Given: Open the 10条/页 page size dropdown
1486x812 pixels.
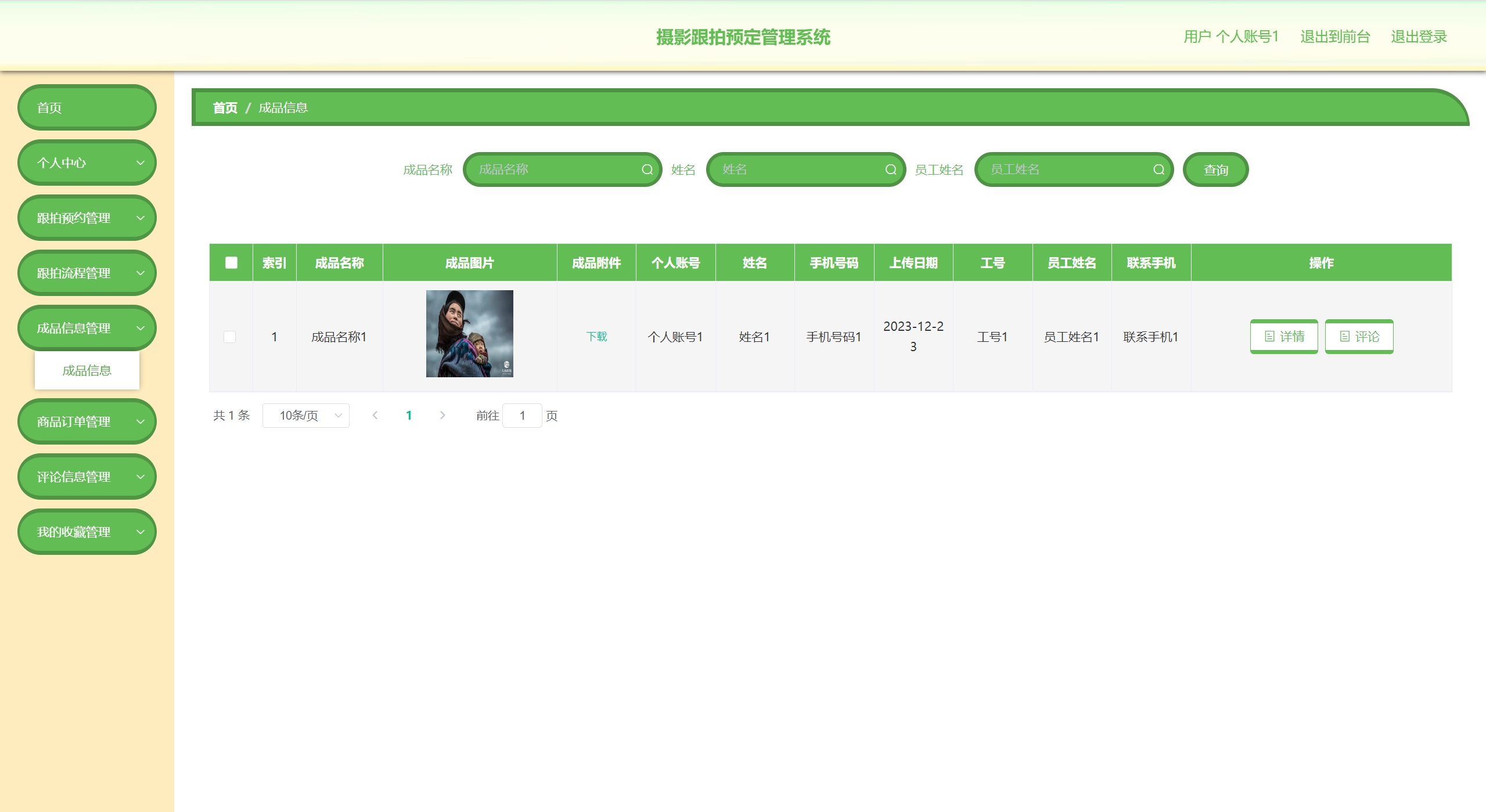Looking at the screenshot, I should click(x=305, y=416).
